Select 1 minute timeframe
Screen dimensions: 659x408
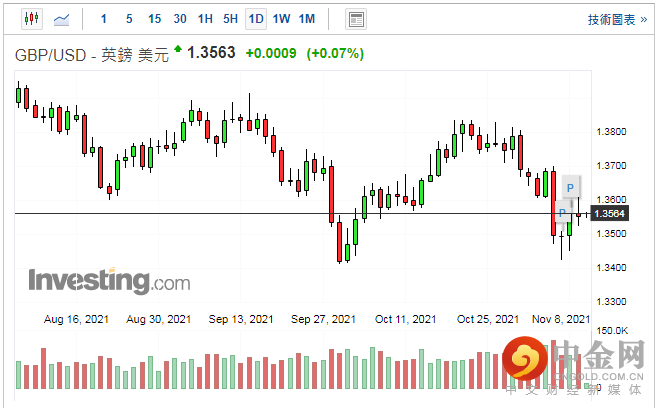point(105,19)
